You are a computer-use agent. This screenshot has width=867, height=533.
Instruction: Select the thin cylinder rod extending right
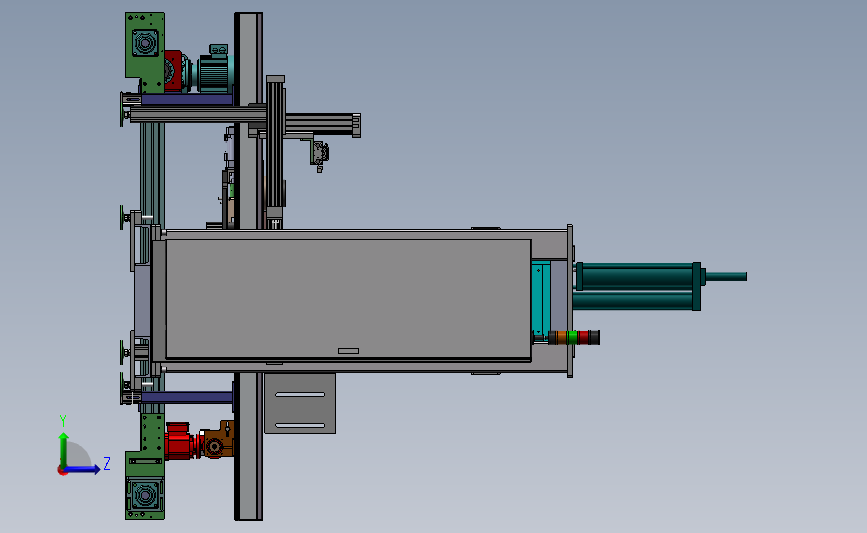[726, 276]
